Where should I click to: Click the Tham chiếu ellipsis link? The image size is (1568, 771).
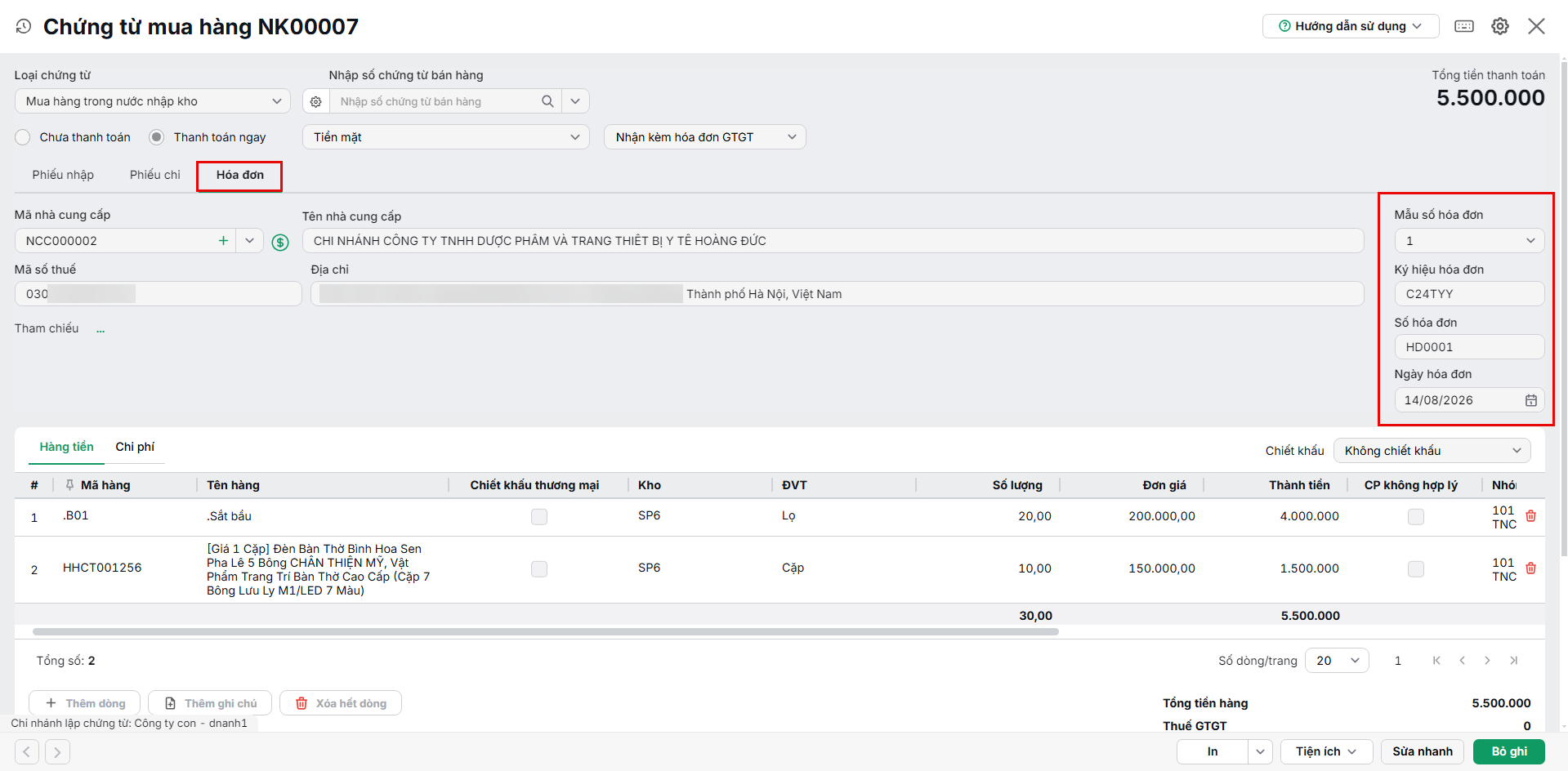click(101, 329)
